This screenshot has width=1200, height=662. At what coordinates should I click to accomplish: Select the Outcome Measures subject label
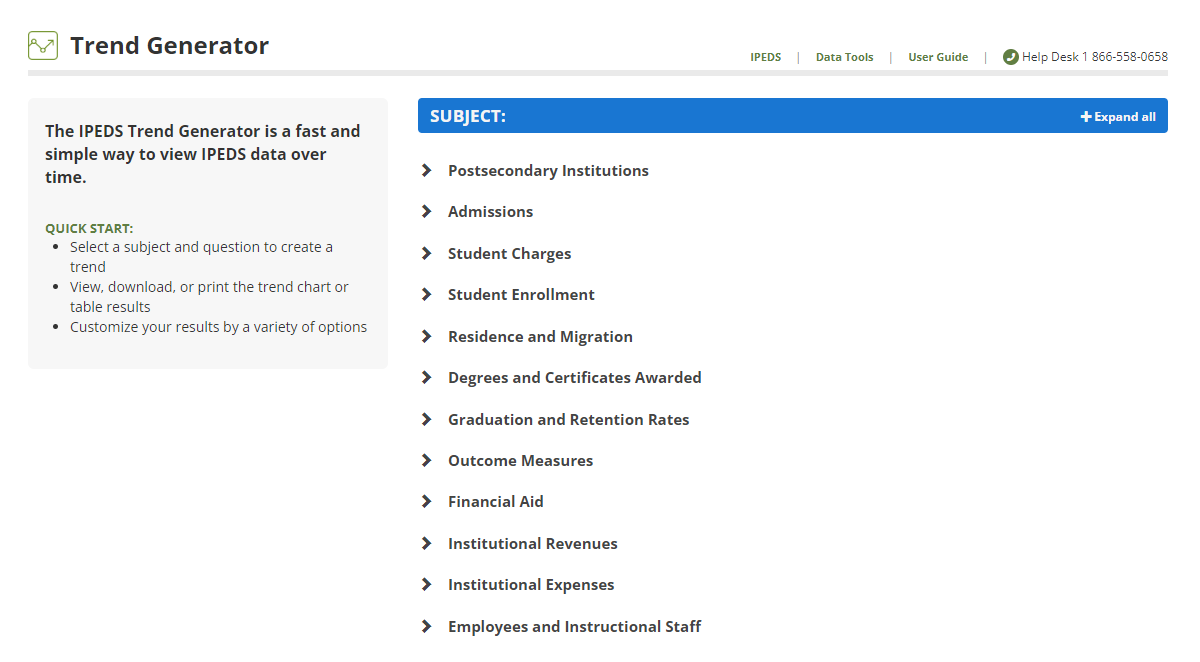point(520,460)
